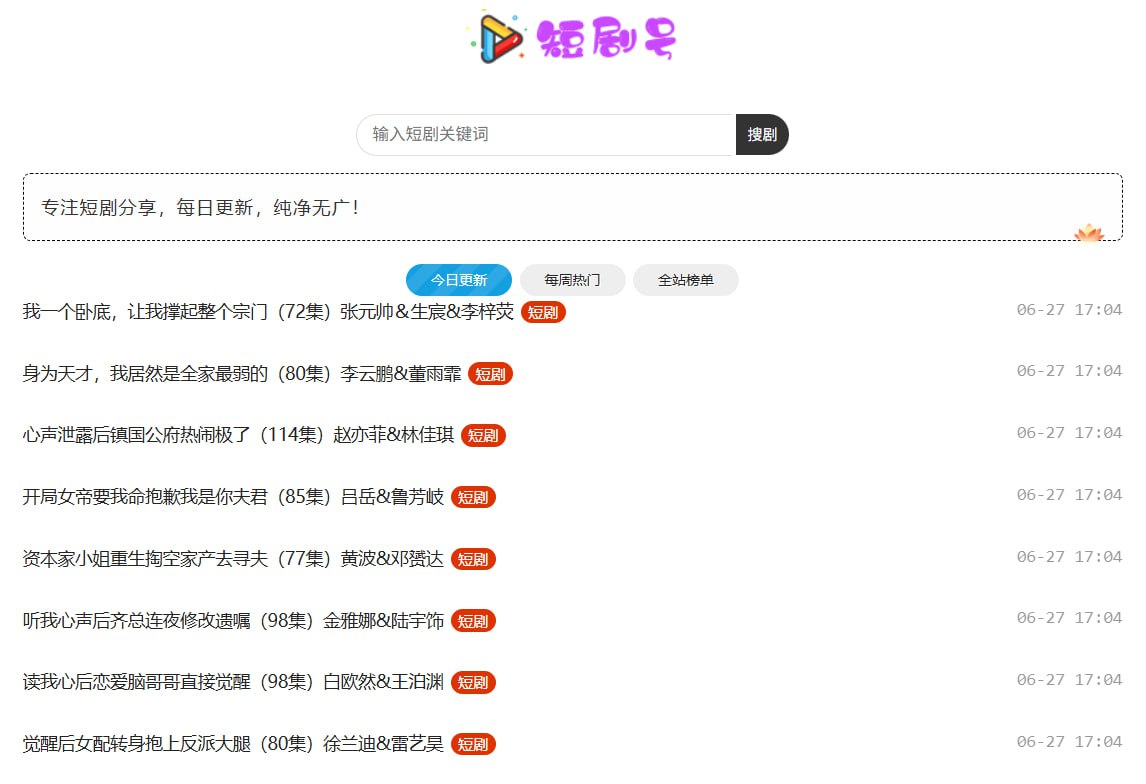Click 短剧 badge beside 开局女帝 row
Image resolution: width=1146 pixels, height=784 pixels.
pyautogui.click(x=473, y=498)
